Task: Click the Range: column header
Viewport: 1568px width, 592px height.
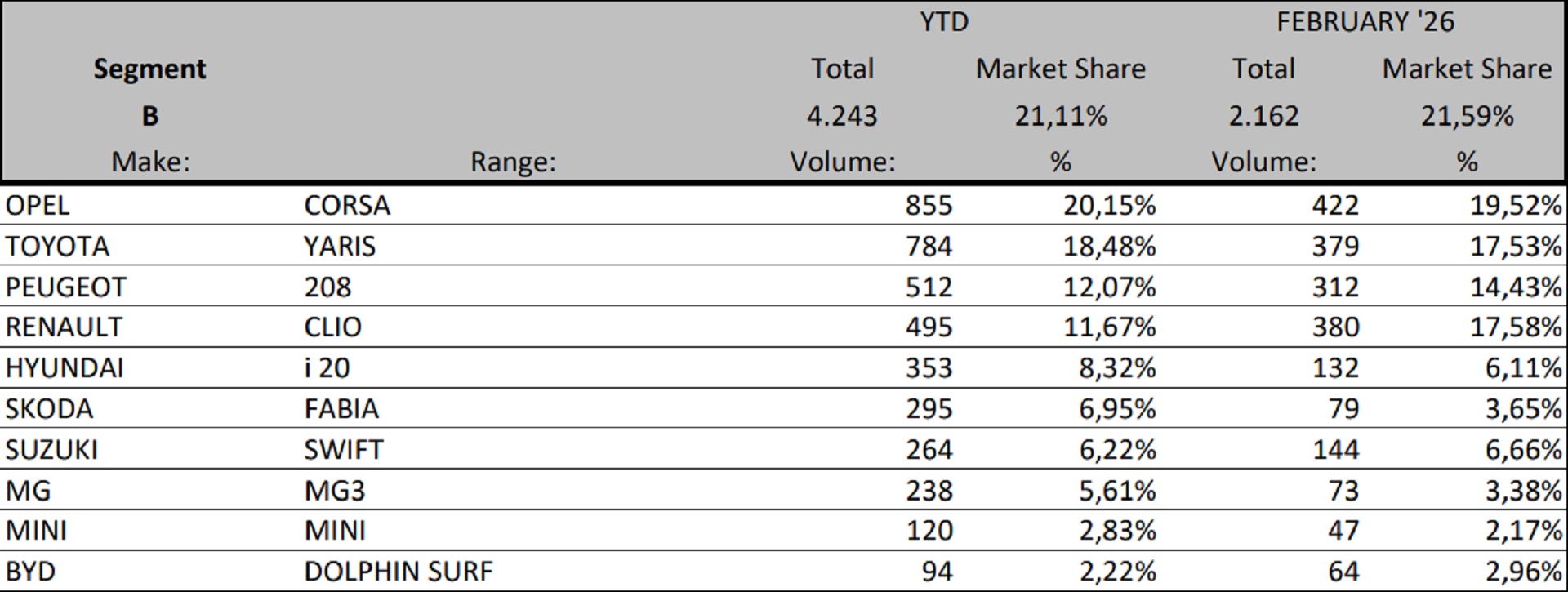Action: pyautogui.click(x=512, y=162)
